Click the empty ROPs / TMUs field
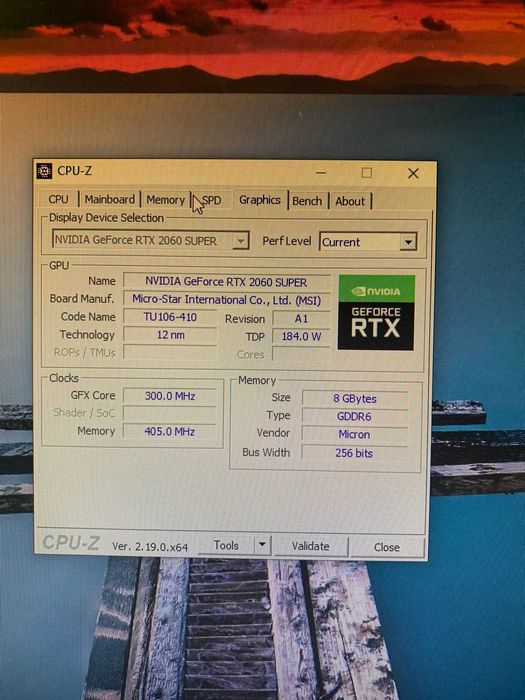 (170, 352)
